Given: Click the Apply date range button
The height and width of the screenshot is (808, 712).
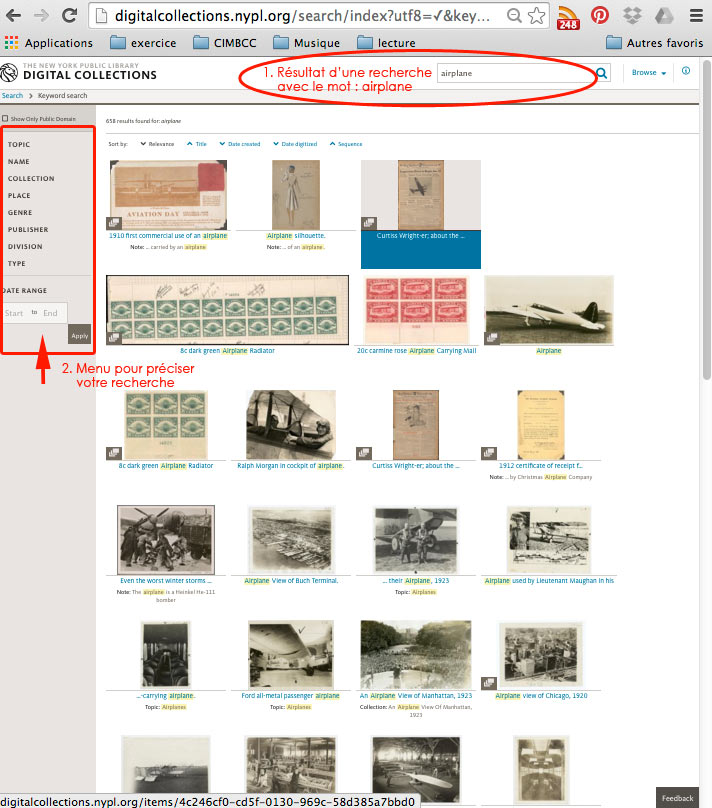Looking at the screenshot, I should tap(79, 335).
